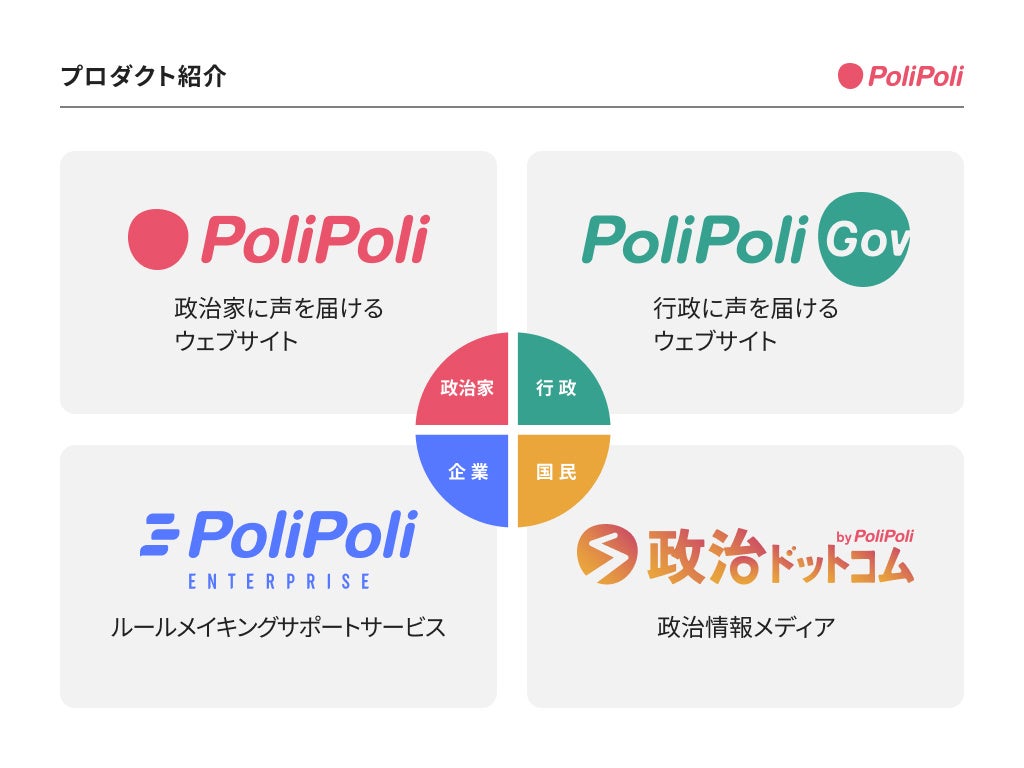The height and width of the screenshot is (768, 1024).
Task: Click the green Gov circle badge
Action: (864, 240)
